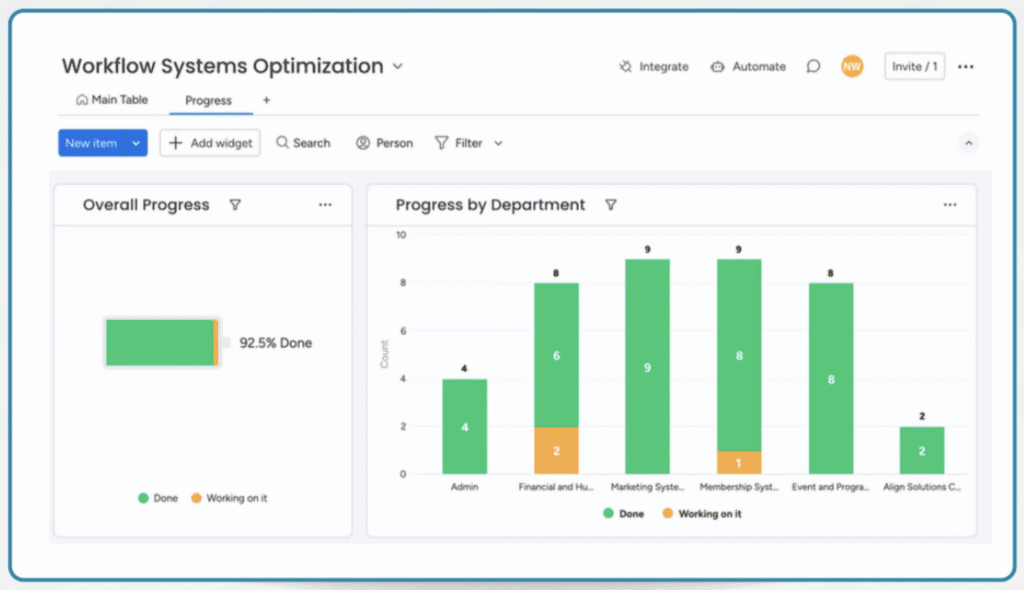1024x590 pixels.
Task: Open board options three-dot menu
Action: tap(965, 67)
